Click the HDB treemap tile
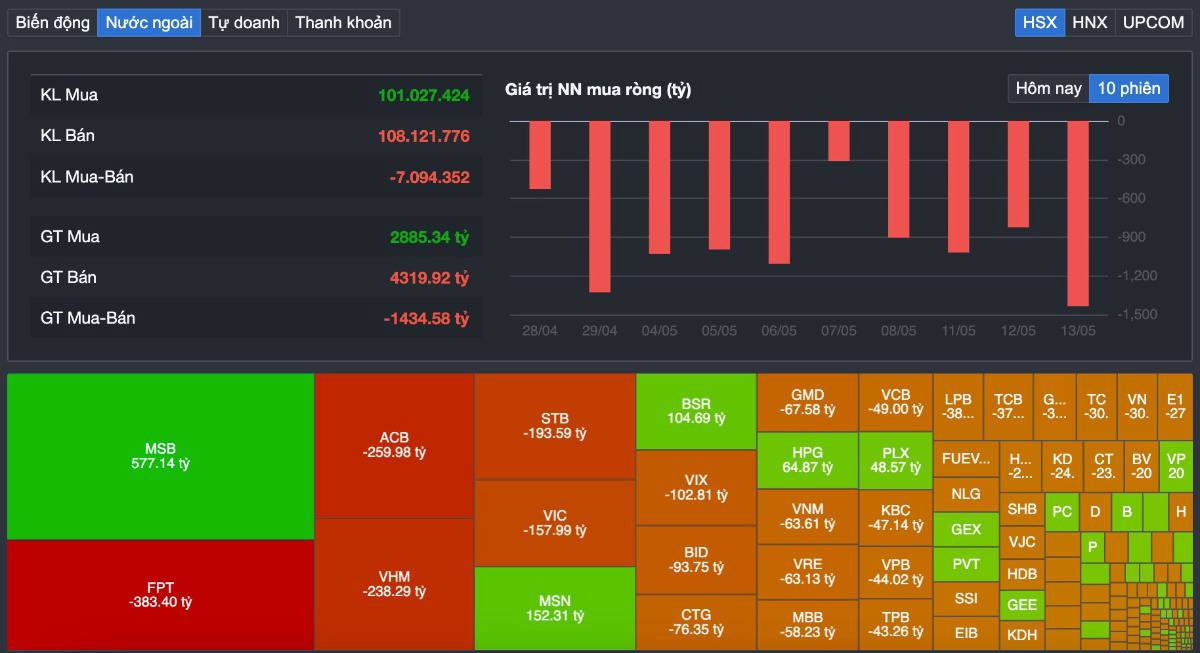Screen dimensions: 1200x653 point(1022,574)
